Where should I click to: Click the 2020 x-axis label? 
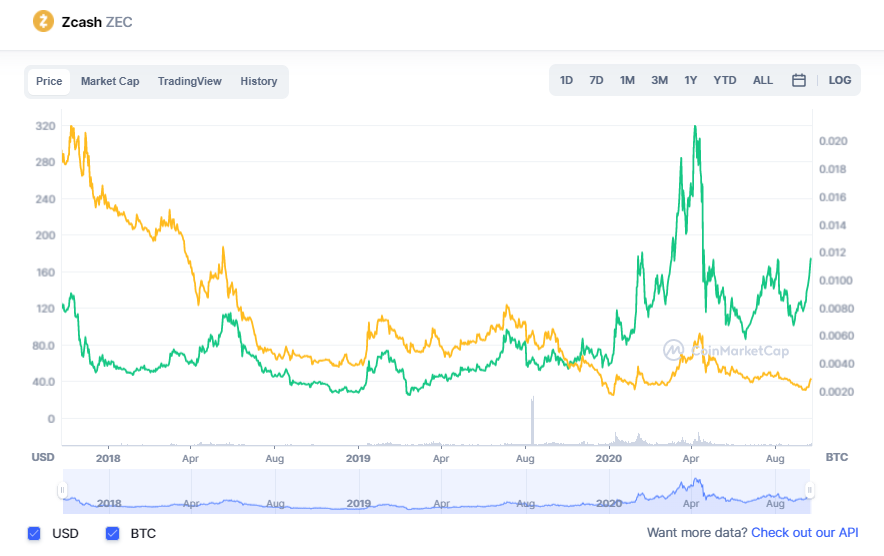(x=608, y=458)
